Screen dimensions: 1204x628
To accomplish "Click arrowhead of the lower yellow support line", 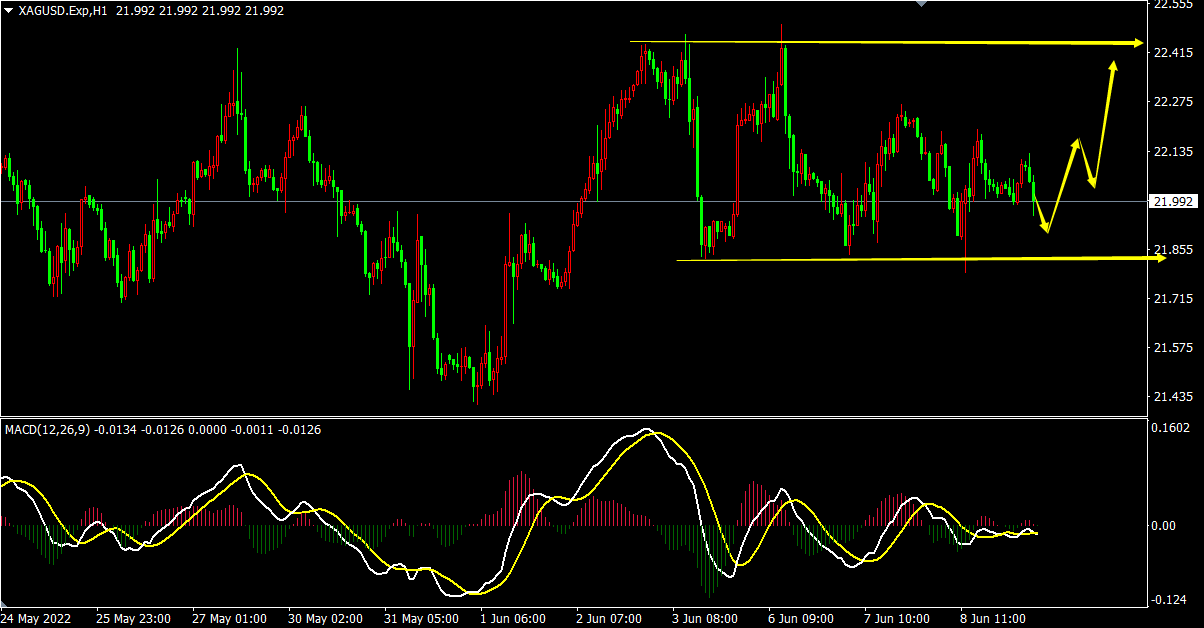I will (1160, 258).
